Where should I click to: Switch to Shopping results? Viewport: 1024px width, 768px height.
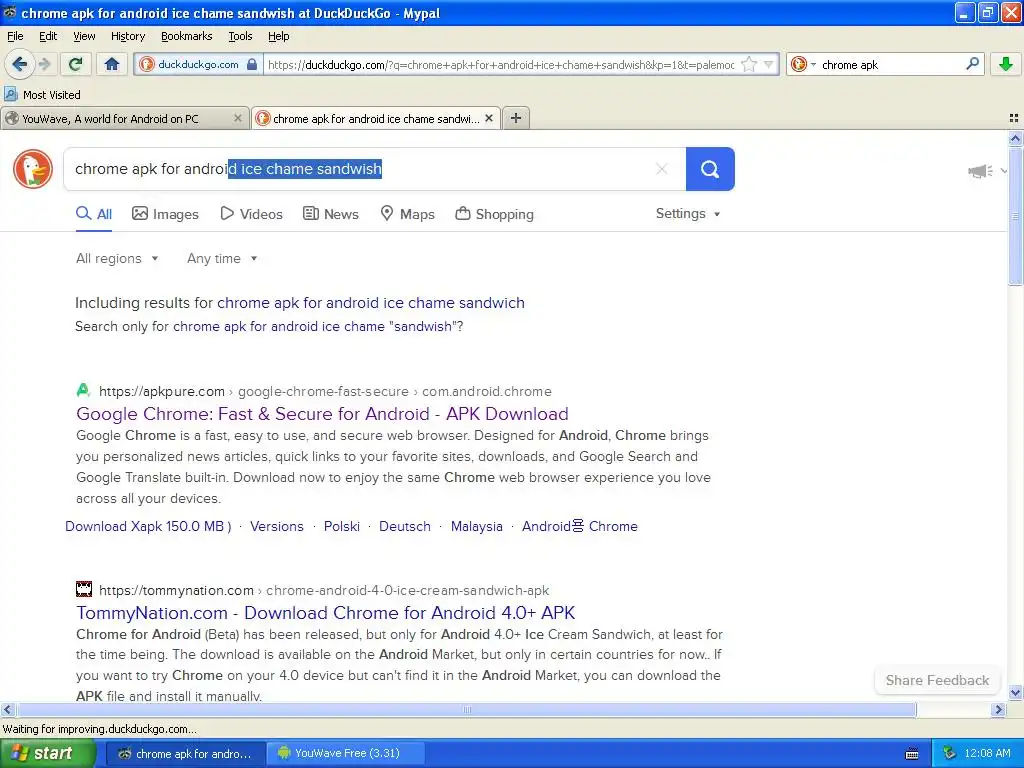pos(494,214)
